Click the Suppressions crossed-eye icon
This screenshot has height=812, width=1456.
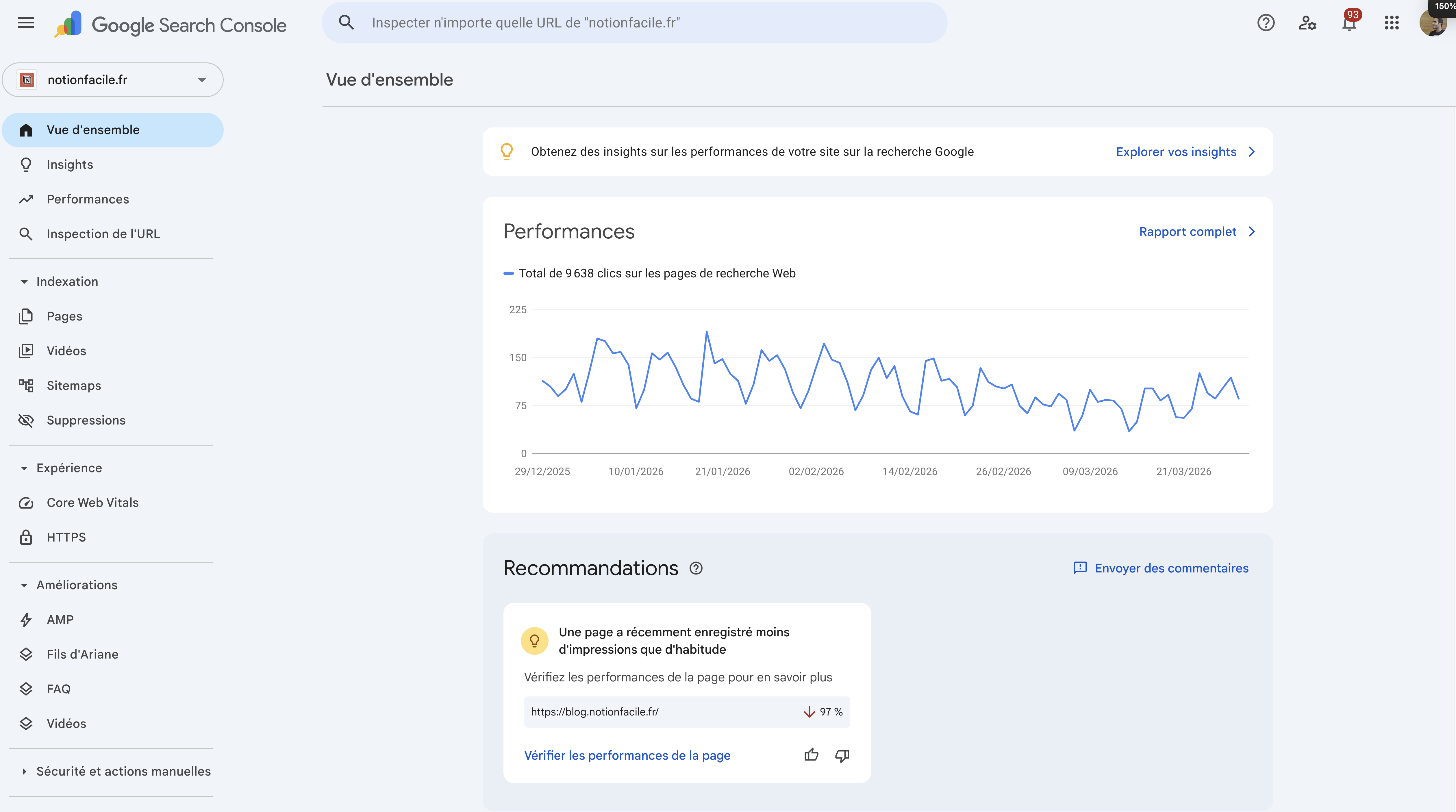(x=26, y=420)
